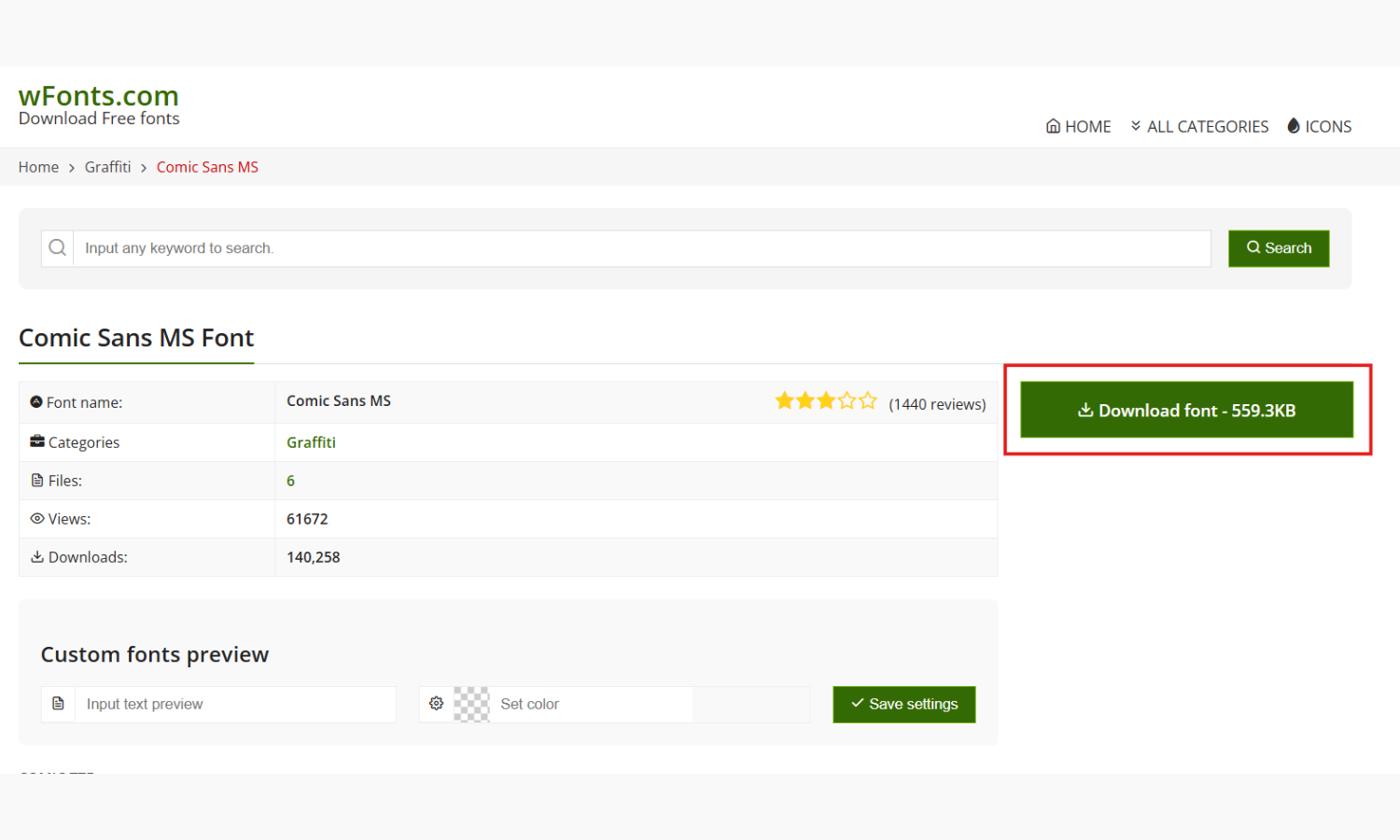Viewport: 1400px width, 840px height.
Task: Click the green Search button
Action: (x=1279, y=248)
